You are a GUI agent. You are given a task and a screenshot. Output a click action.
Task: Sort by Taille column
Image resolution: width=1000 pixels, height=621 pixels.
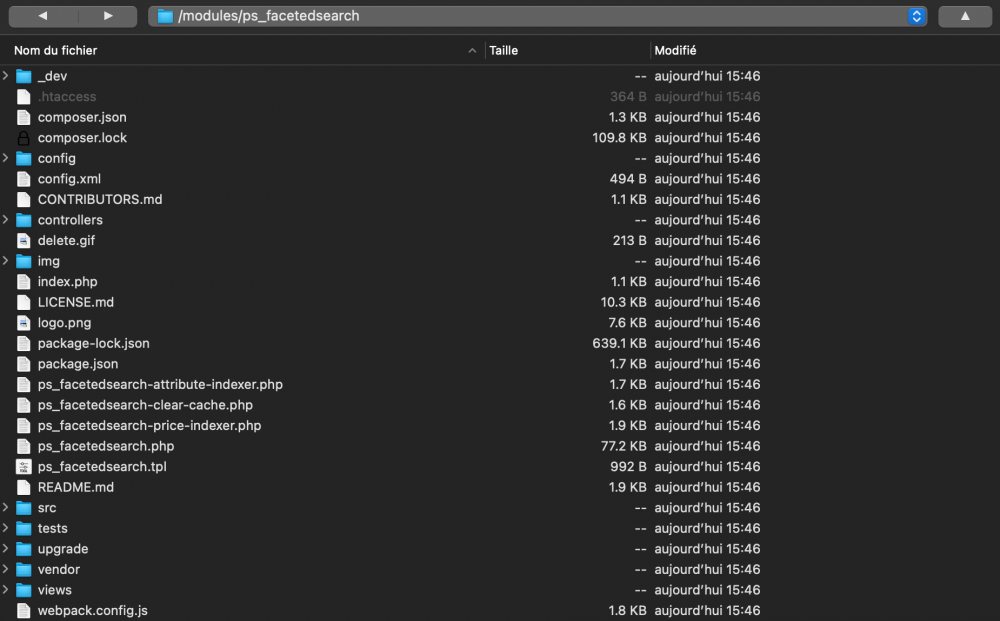503,50
